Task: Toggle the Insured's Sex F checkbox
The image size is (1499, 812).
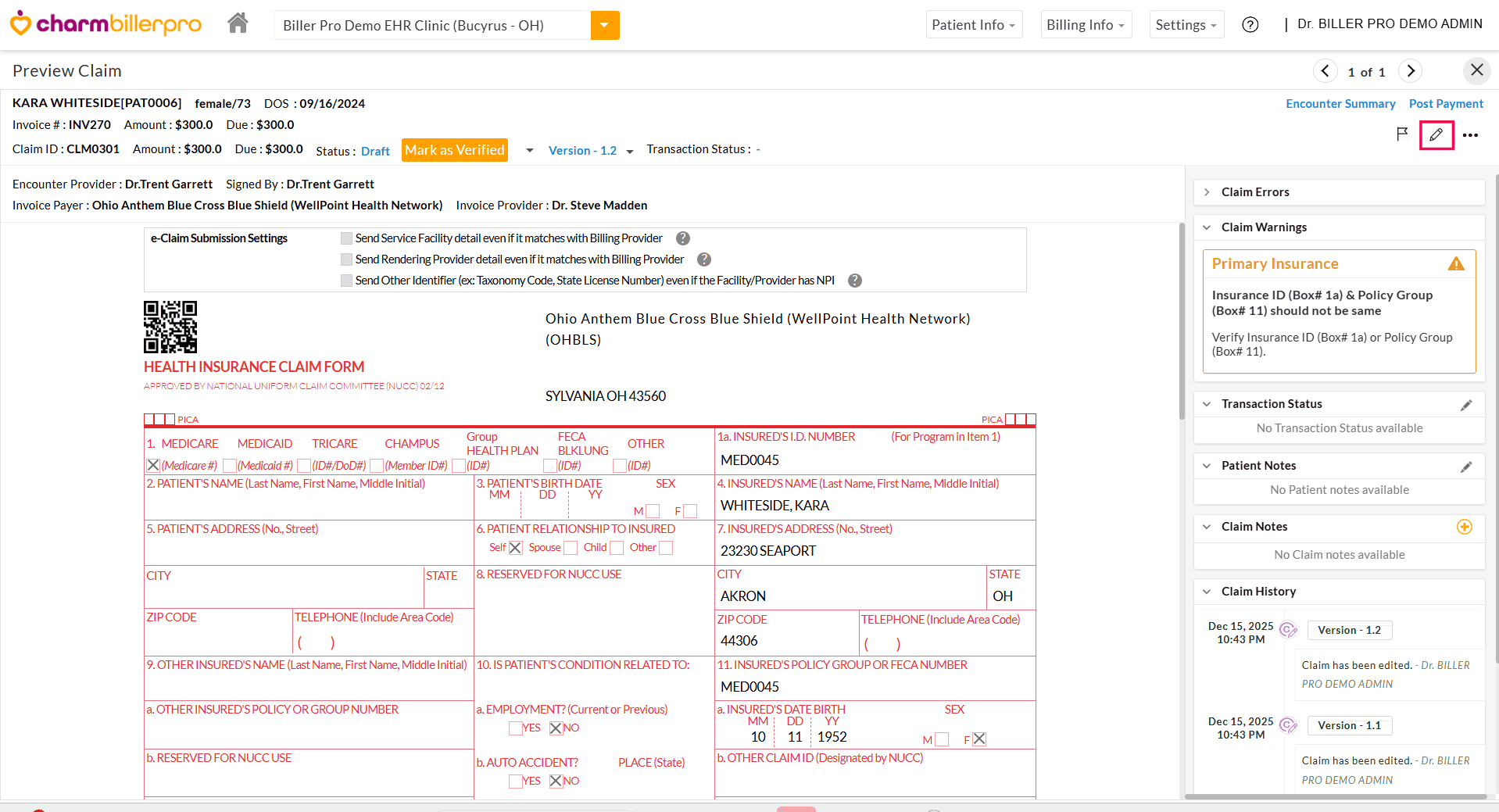Action: pyautogui.click(x=979, y=739)
